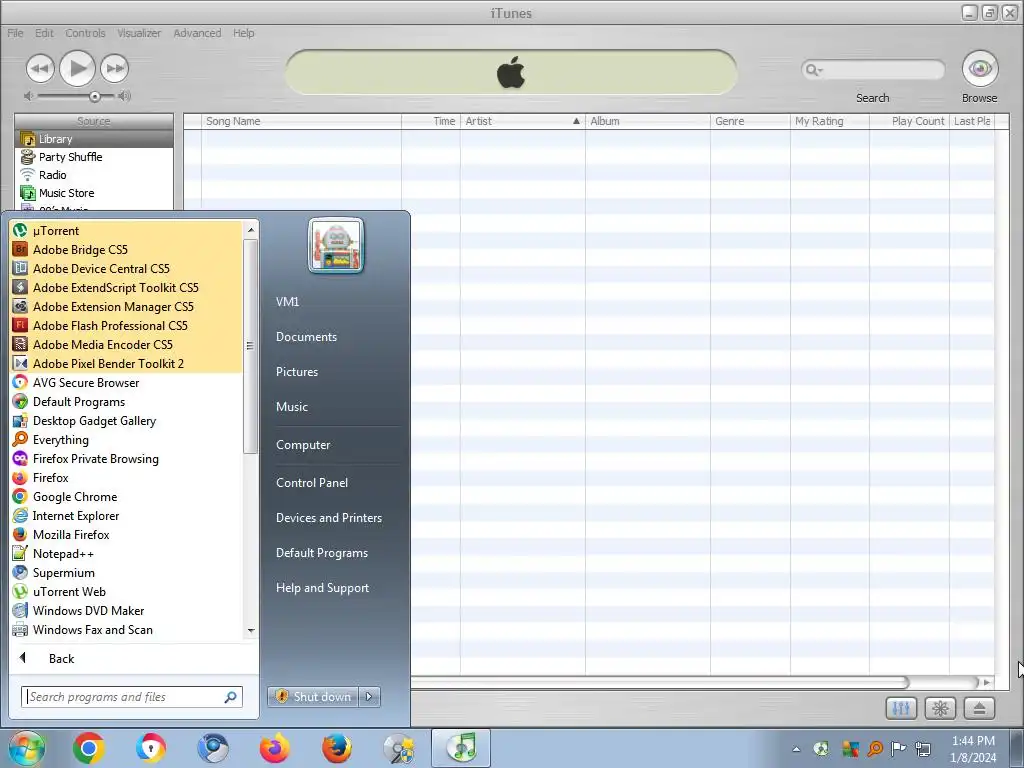Open Adobe Pixel Bender Toolkit 2

pos(127,363)
